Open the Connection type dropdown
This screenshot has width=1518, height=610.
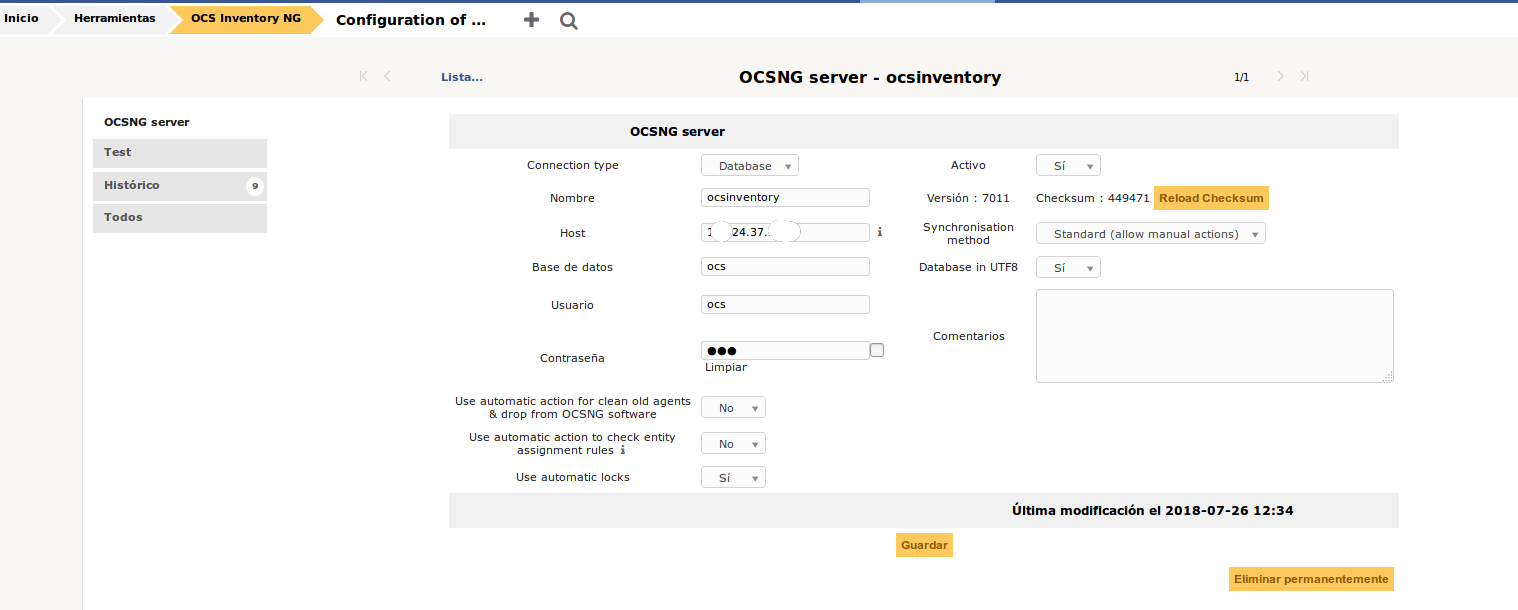pos(749,165)
